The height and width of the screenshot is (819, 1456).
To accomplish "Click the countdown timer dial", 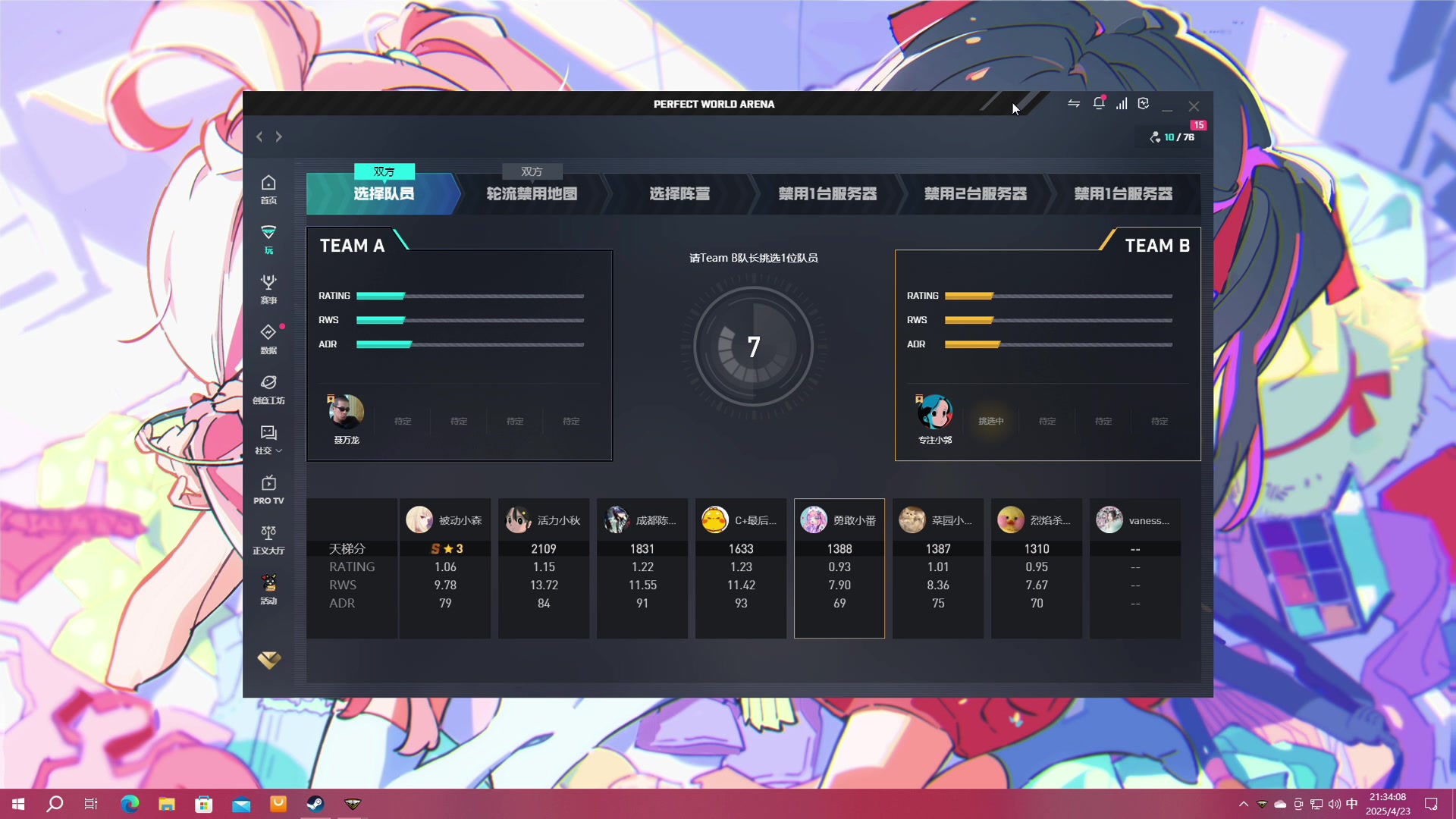I will [x=753, y=347].
